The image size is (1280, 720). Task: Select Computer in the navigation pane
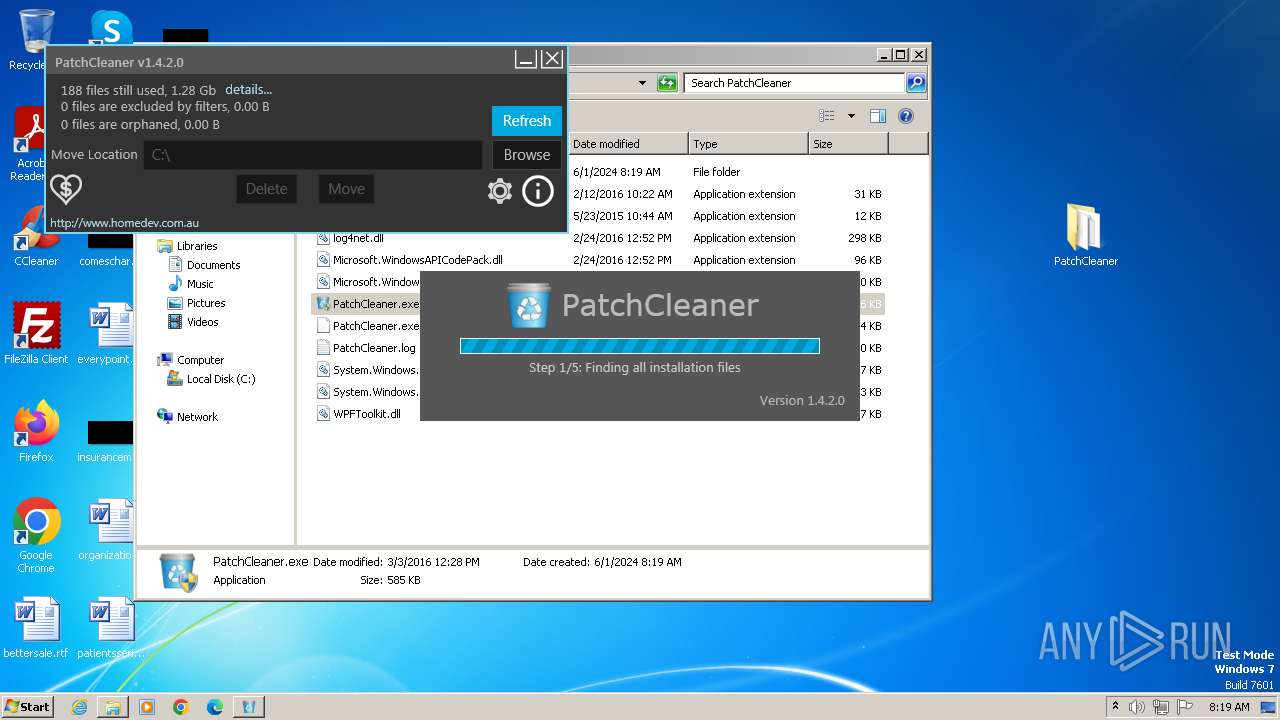200,360
